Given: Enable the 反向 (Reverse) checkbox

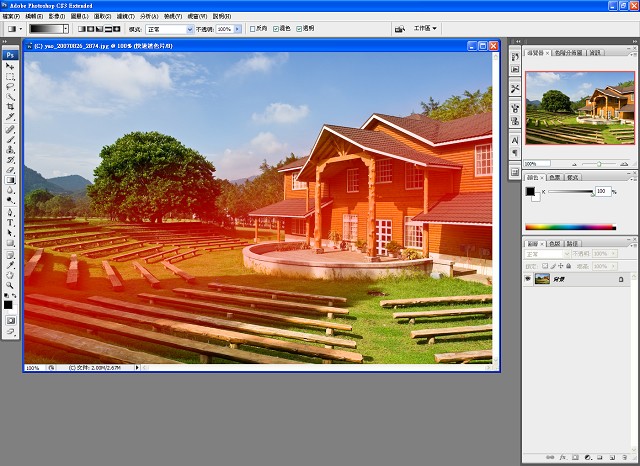Looking at the screenshot, I should pyautogui.click(x=253, y=30).
